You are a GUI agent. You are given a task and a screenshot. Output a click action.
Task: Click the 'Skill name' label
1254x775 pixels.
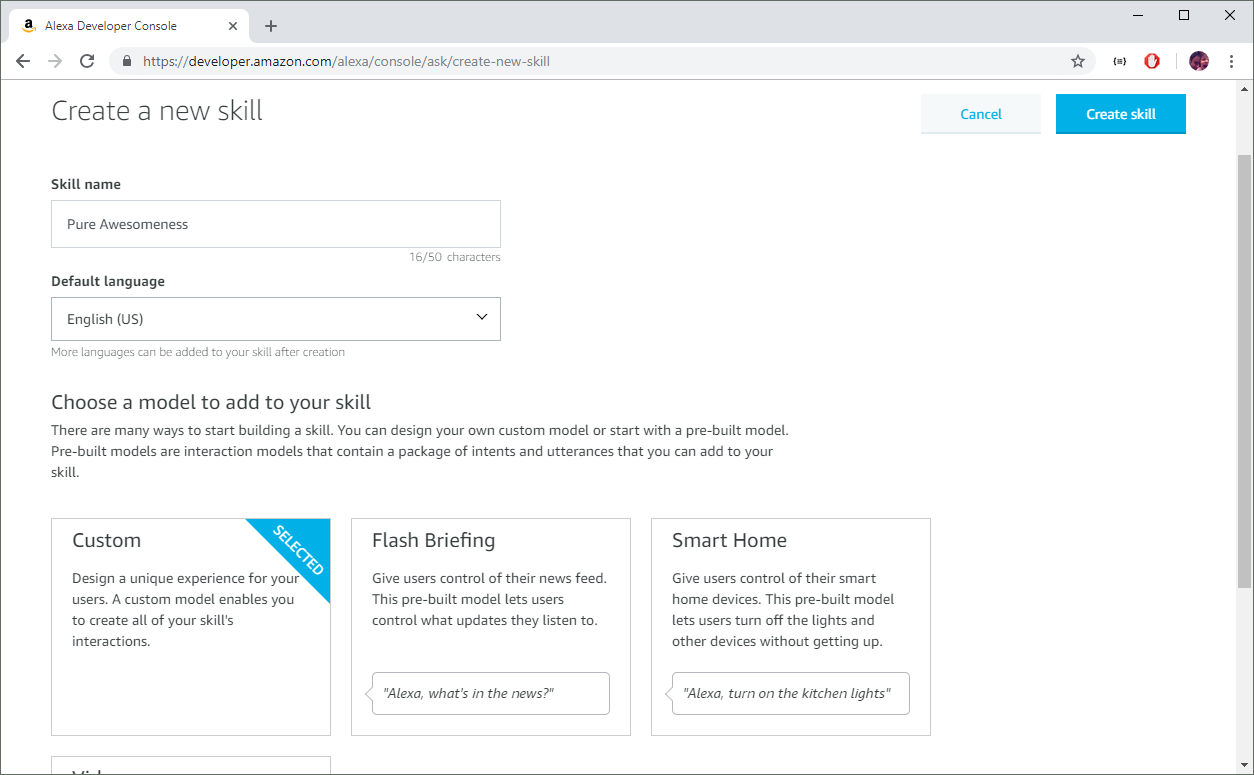click(86, 184)
